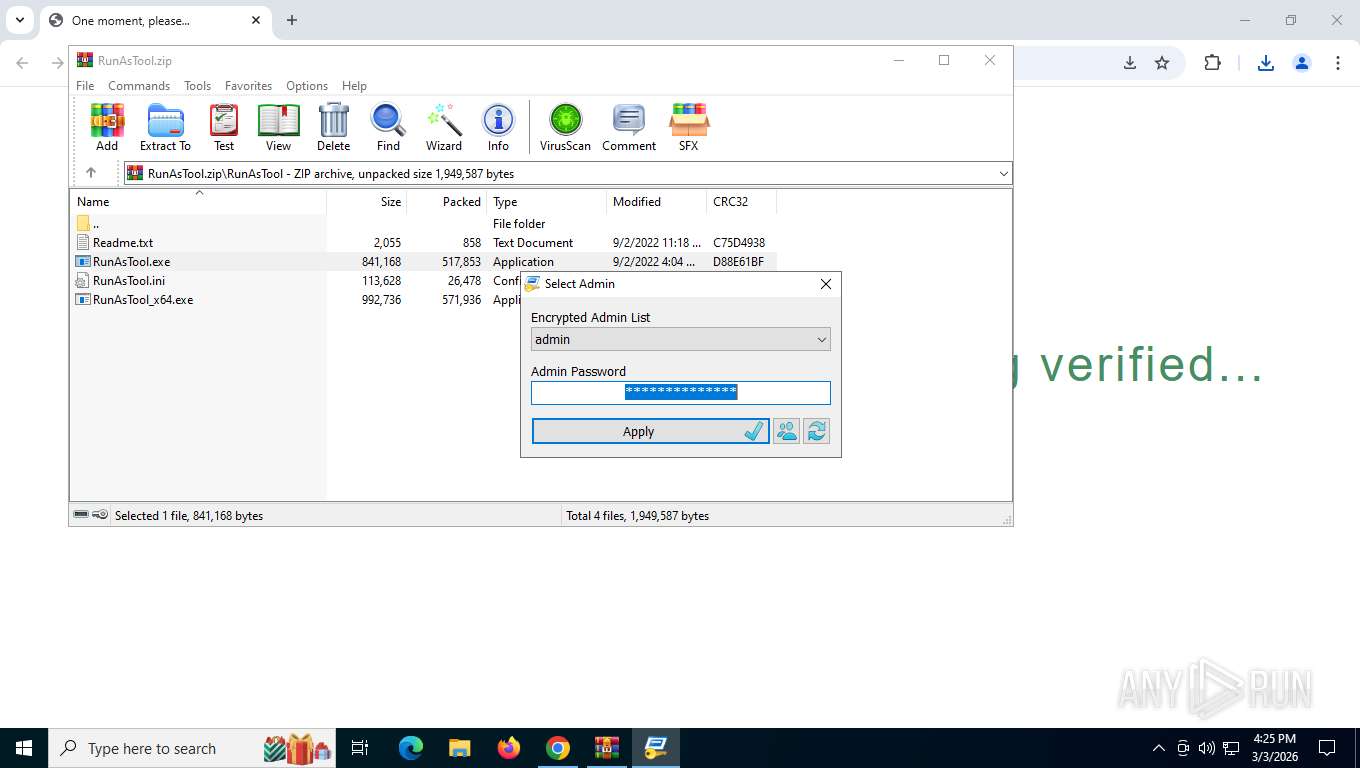This screenshot has width=1360, height=768.
Task: Click the SFX toolbar icon
Action: 689,126
